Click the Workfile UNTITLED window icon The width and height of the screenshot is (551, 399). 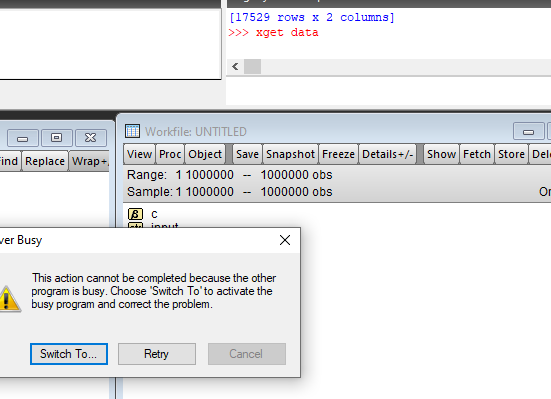(132, 131)
